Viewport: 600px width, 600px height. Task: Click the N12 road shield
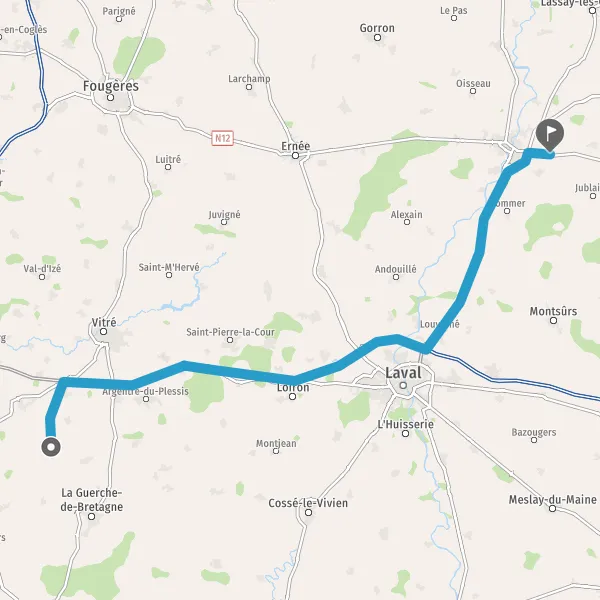click(222, 138)
